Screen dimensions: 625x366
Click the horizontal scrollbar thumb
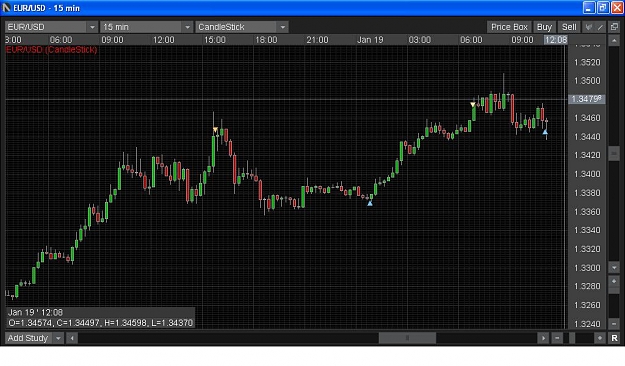click(407, 338)
